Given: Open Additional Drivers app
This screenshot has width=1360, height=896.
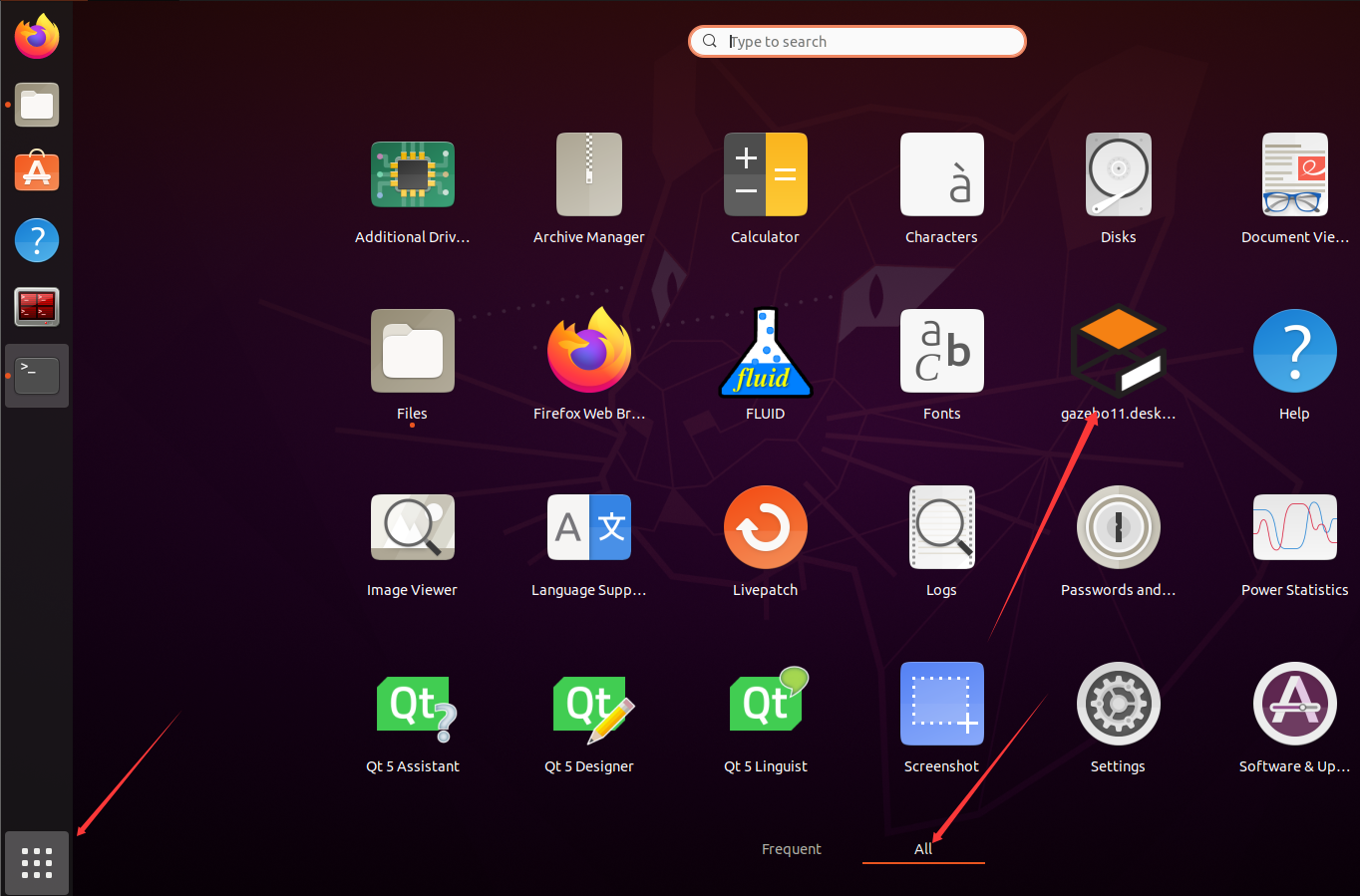Looking at the screenshot, I should (x=413, y=174).
